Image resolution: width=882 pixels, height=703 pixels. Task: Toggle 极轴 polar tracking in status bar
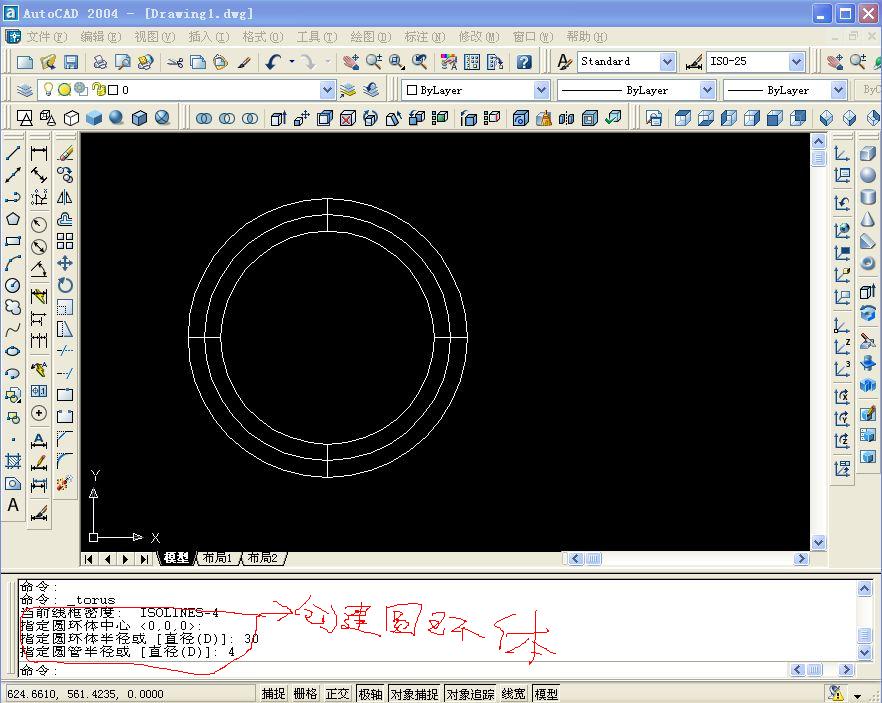click(x=370, y=693)
